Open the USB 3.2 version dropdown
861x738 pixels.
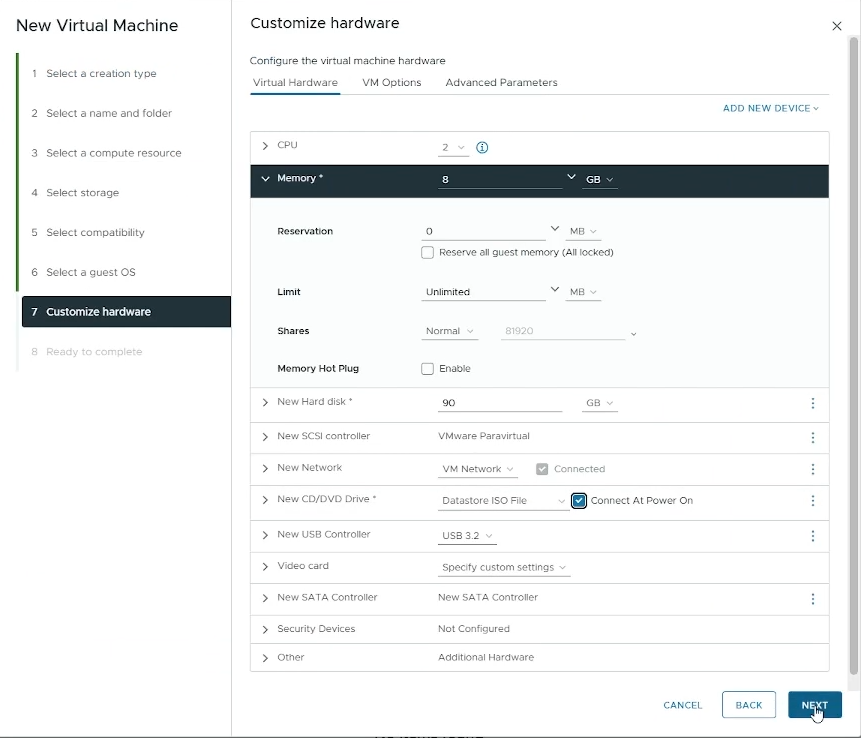[467, 535]
